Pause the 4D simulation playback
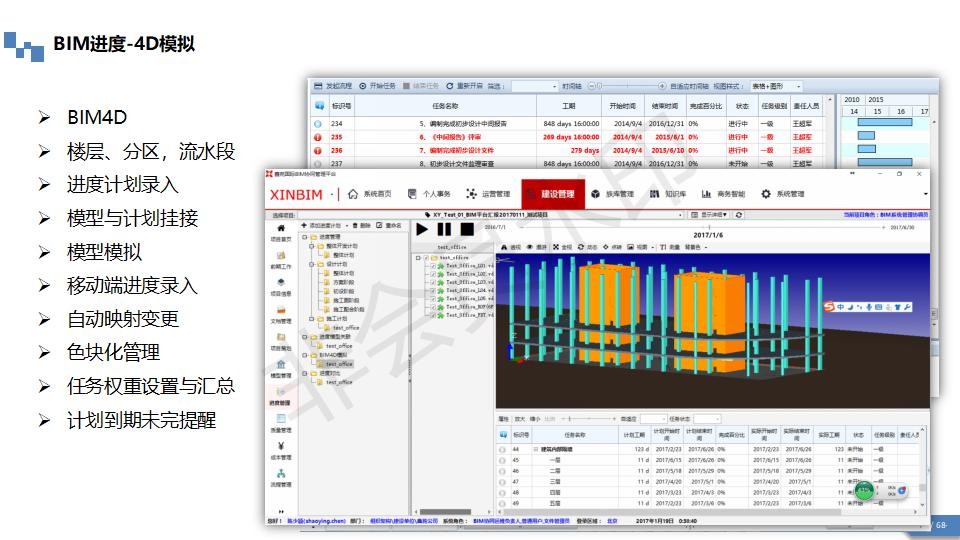 [x=444, y=230]
